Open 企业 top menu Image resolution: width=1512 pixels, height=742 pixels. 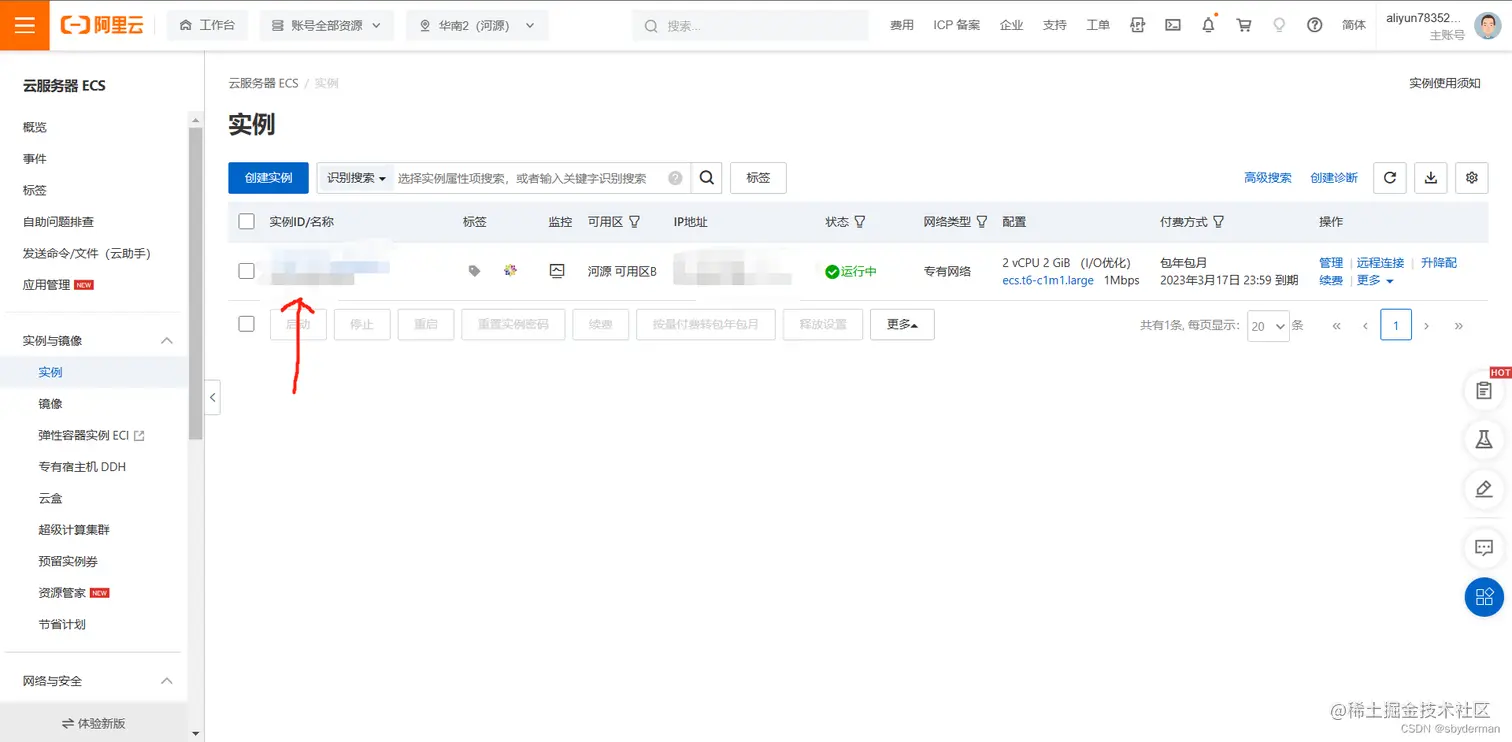pyautogui.click(x=1012, y=25)
